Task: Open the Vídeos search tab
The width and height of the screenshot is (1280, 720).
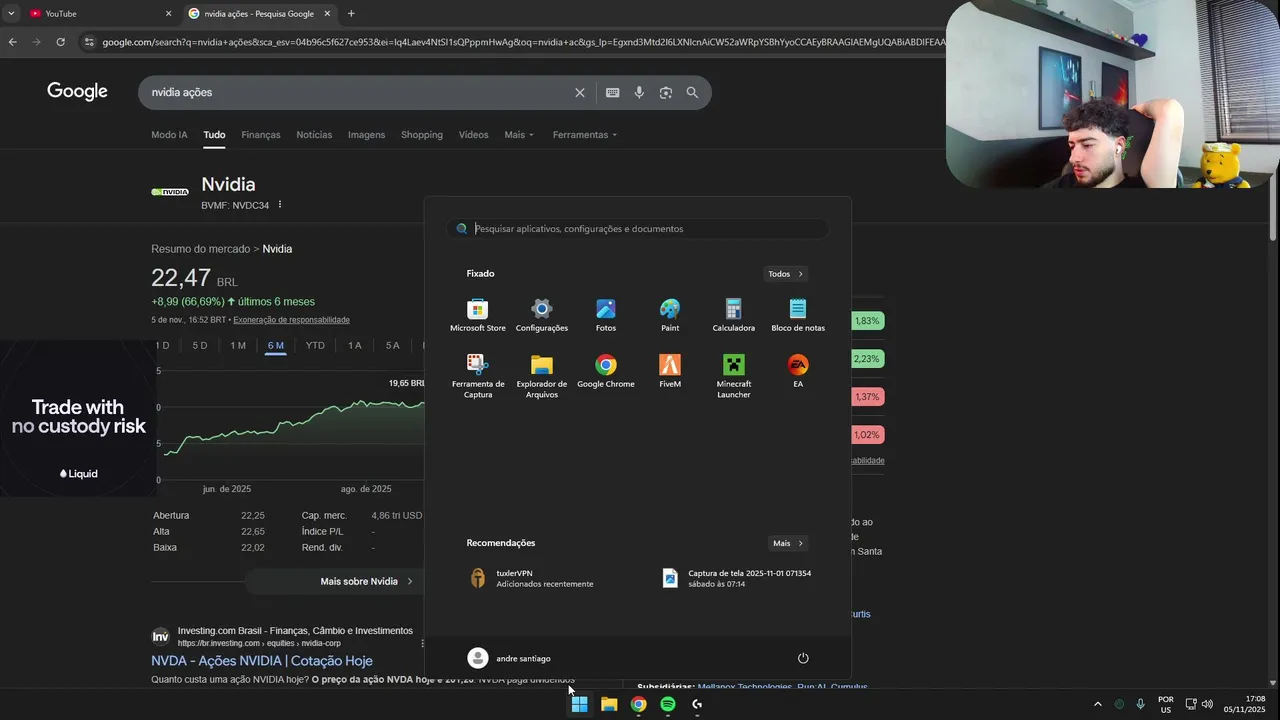Action: pyautogui.click(x=474, y=135)
